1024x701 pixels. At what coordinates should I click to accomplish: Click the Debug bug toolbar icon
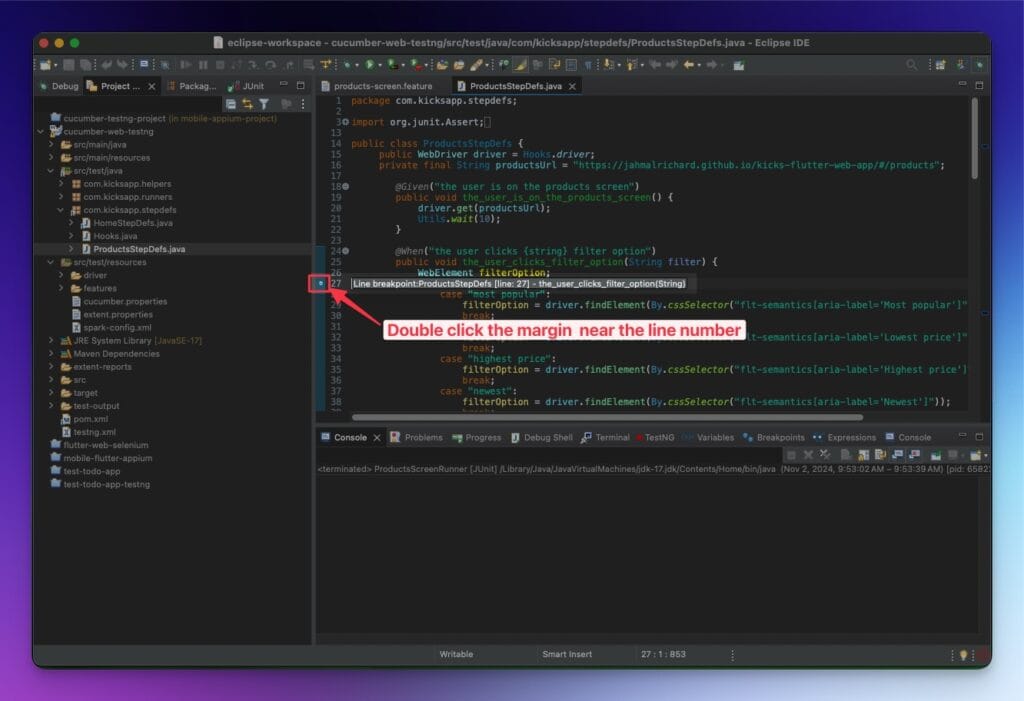pyautogui.click(x=347, y=65)
